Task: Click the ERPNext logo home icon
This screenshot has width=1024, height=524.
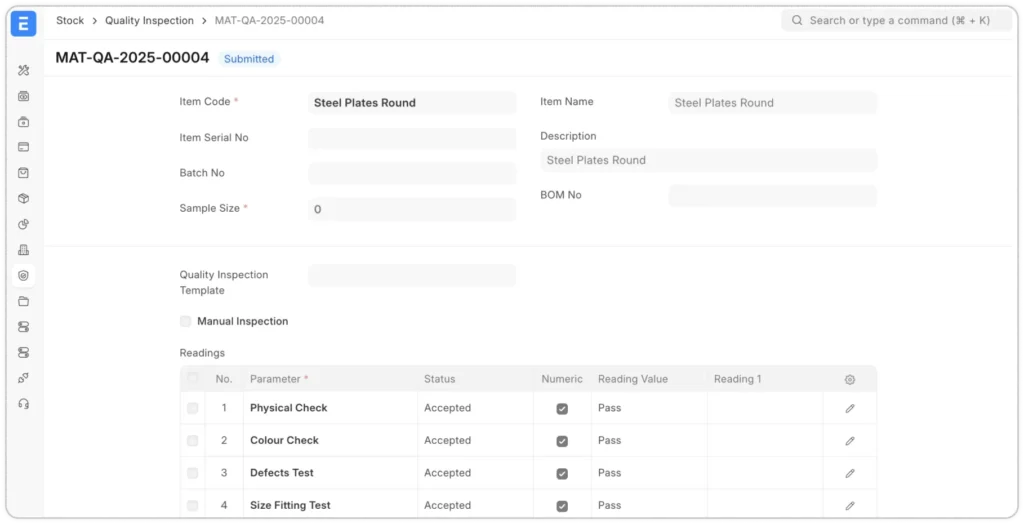Action: coord(23,24)
